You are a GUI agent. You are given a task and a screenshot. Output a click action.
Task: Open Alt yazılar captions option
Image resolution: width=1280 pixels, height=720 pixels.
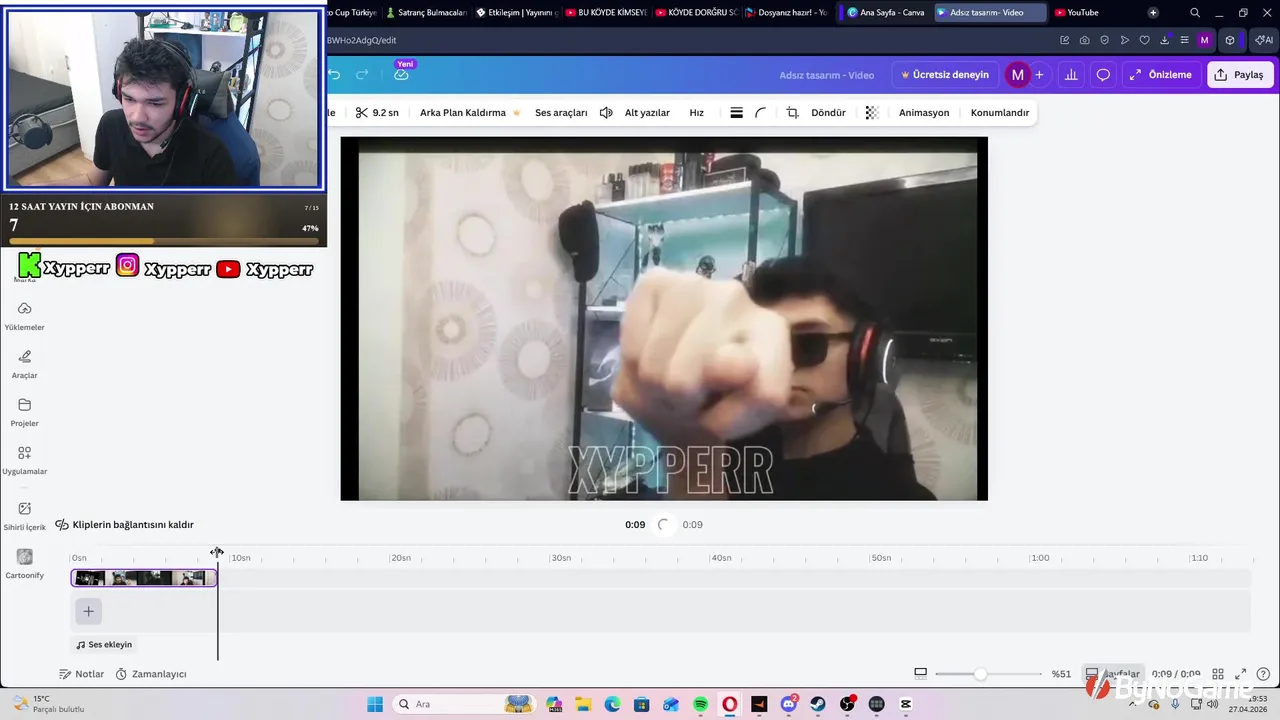pos(647,113)
